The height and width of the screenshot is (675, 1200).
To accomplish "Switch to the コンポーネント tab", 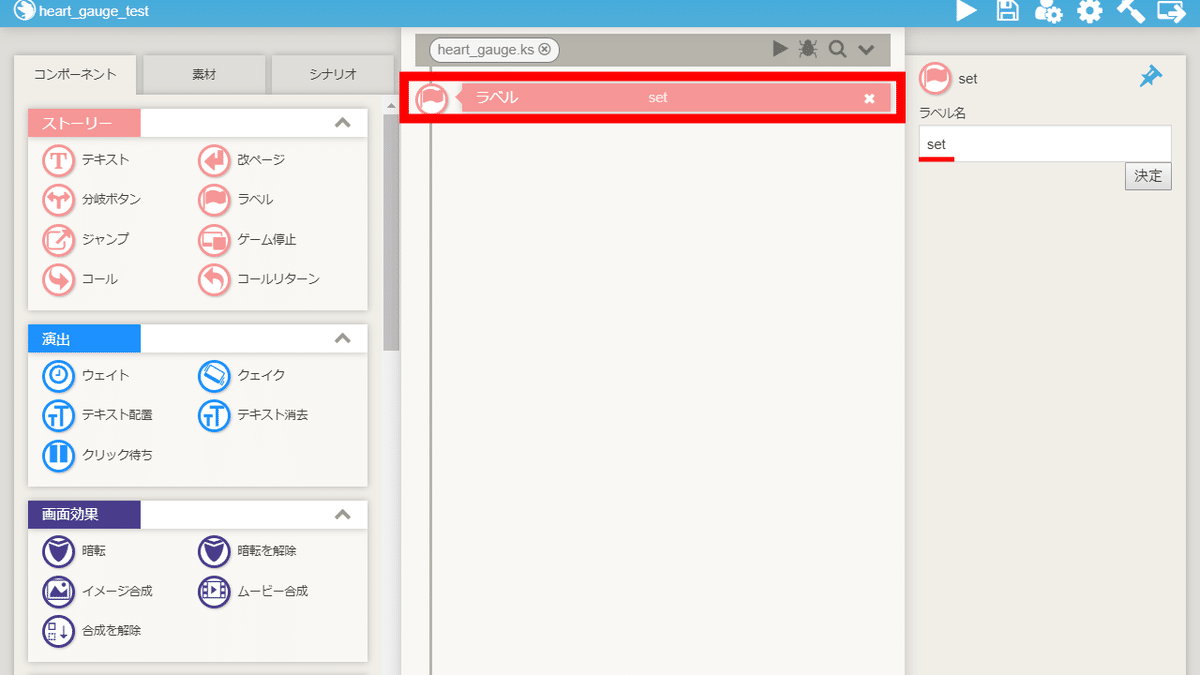I will click(75, 75).
